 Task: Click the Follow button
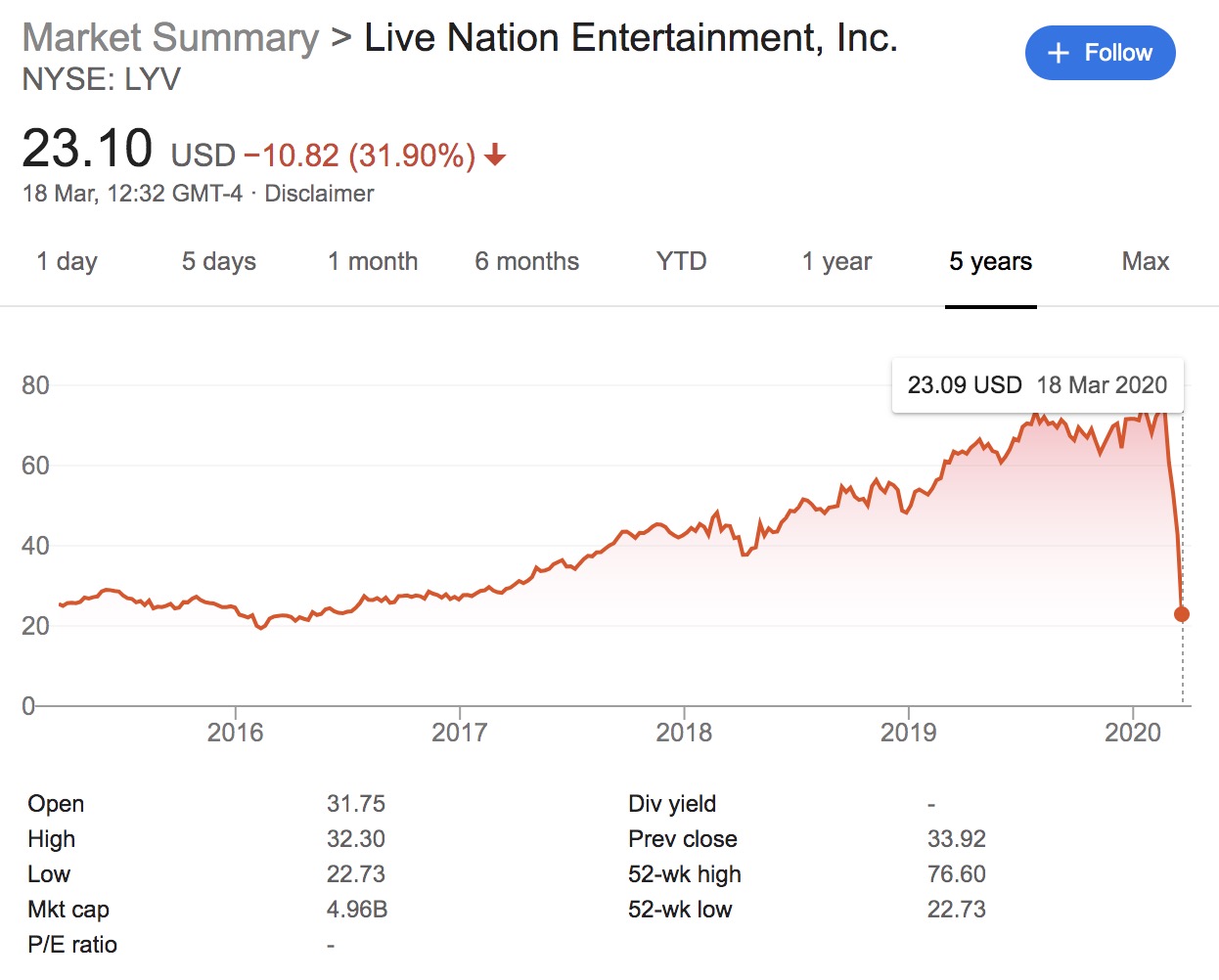1100,53
